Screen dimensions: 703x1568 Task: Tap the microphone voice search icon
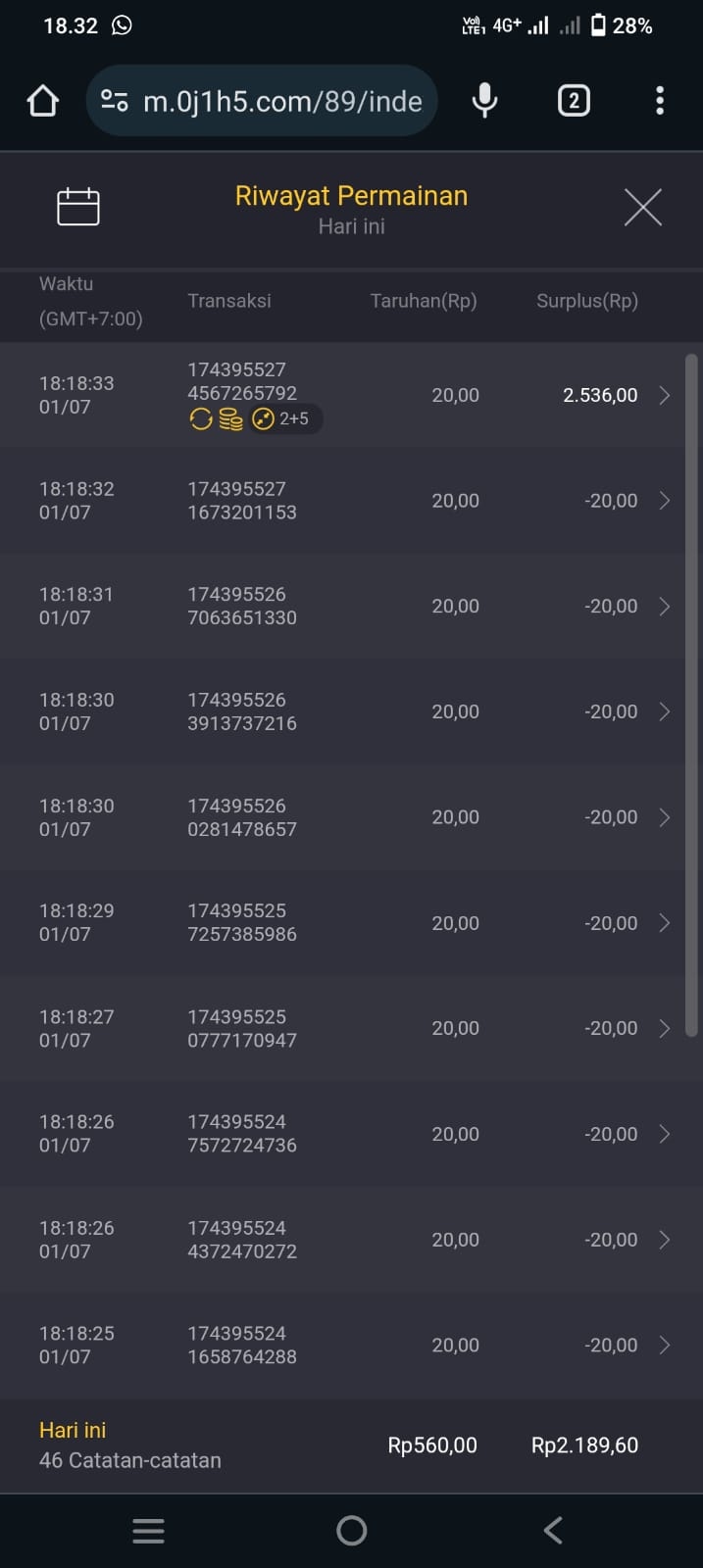pos(484,101)
